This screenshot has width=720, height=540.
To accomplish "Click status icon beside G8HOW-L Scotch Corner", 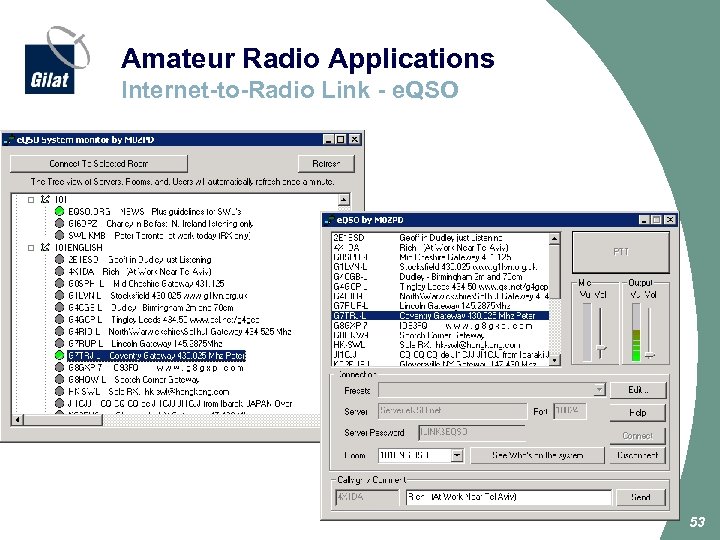I will 59,379.
